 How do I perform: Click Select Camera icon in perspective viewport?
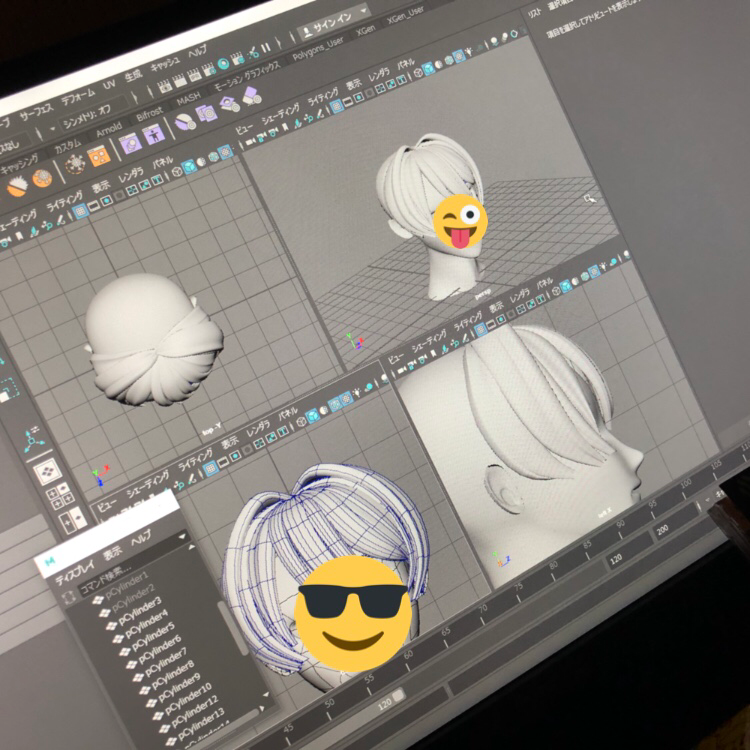(x=250, y=142)
